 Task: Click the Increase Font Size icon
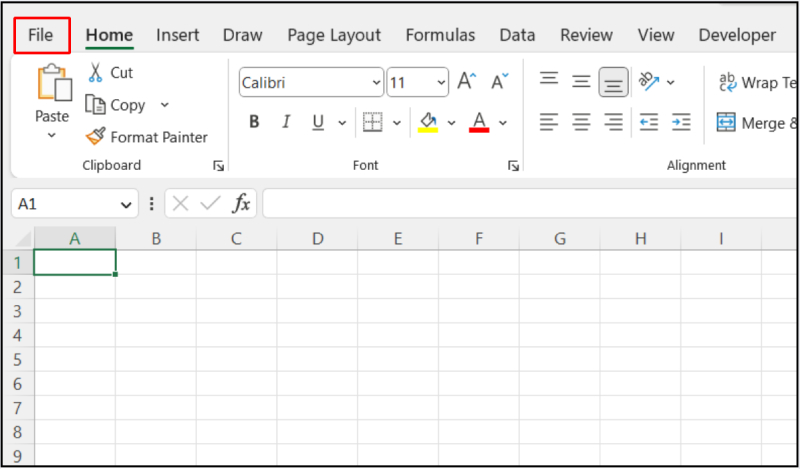tap(466, 82)
